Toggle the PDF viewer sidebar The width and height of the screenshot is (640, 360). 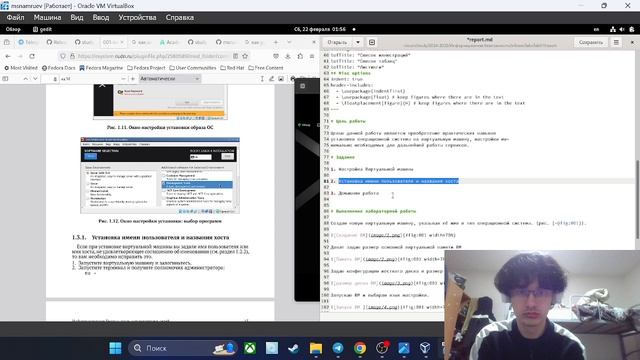tap(5, 79)
